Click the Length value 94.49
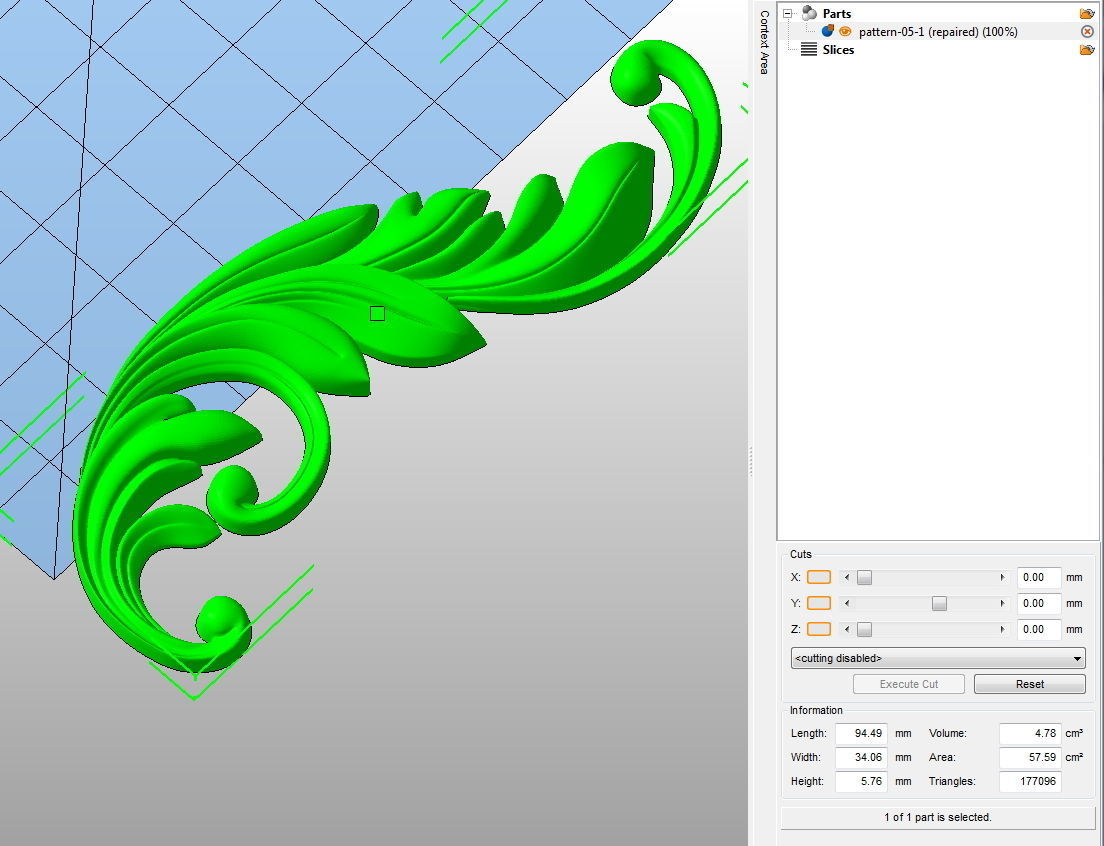Screen dimensions: 1104x846 [x=861, y=733]
